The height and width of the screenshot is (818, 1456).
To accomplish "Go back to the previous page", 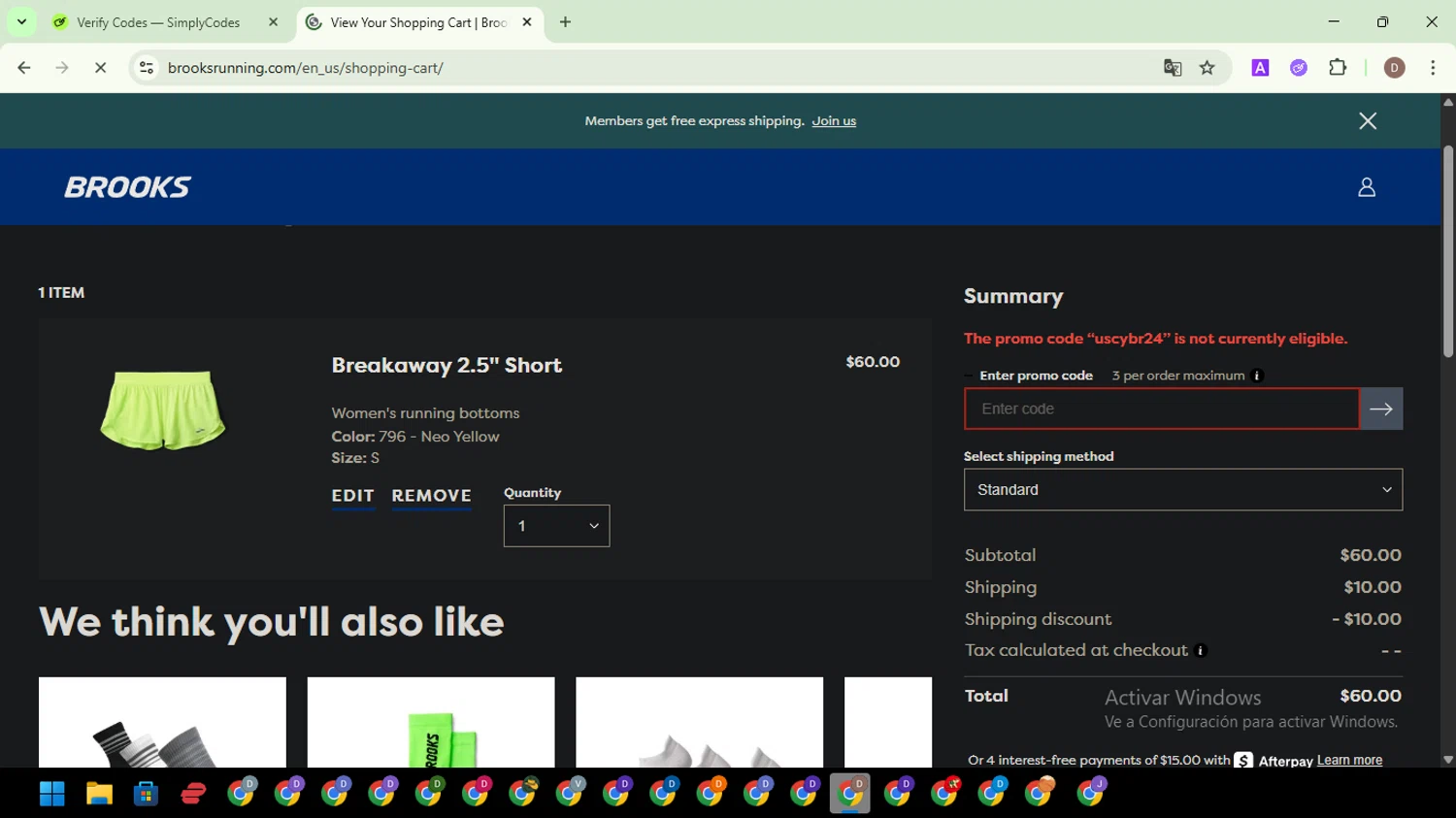I will pyautogui.click(x=24, y=68).
